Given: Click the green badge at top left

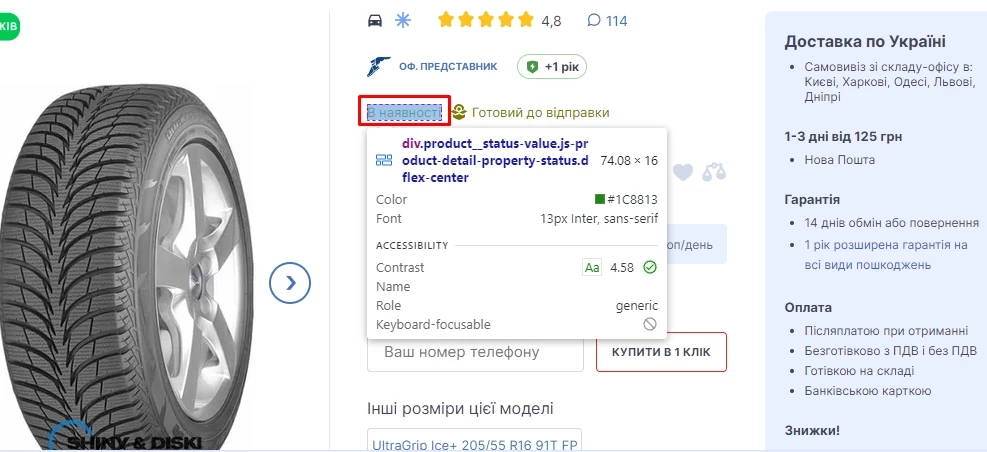Looking at the screenshot, I should pos(9,26).
